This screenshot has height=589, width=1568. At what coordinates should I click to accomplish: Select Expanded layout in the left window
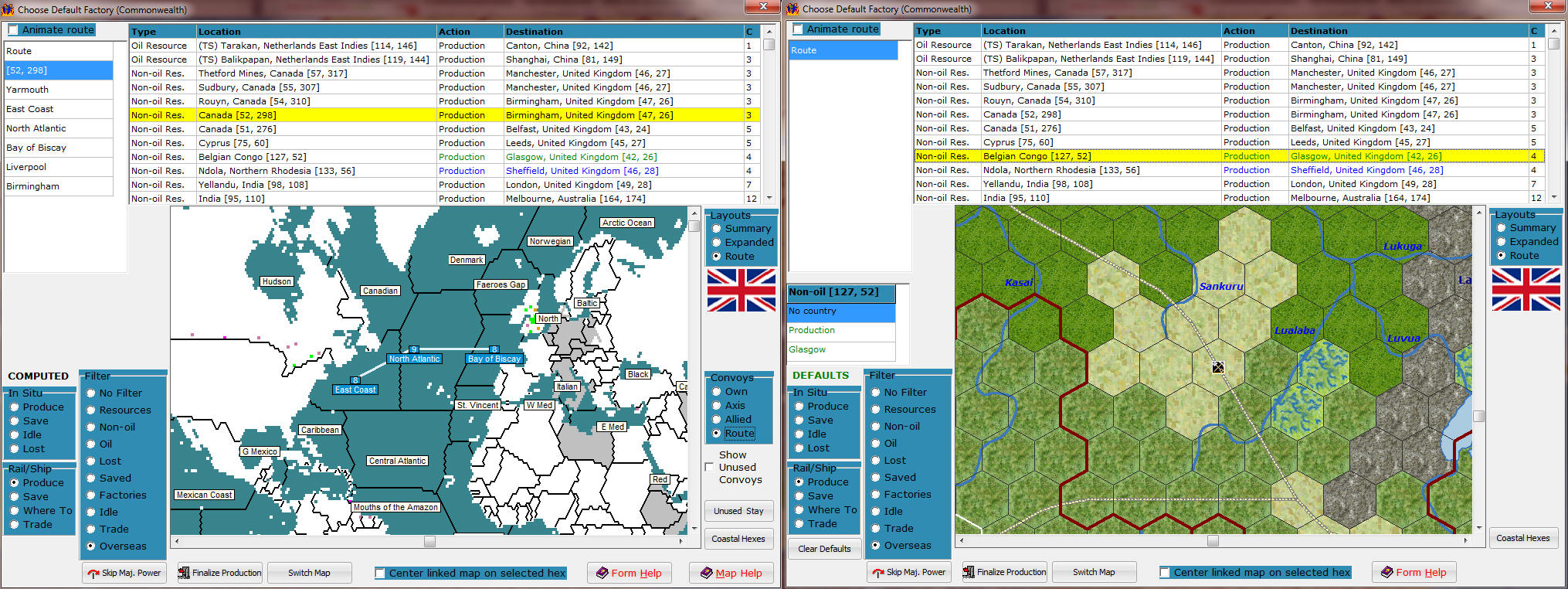click(x=717, y=243)
